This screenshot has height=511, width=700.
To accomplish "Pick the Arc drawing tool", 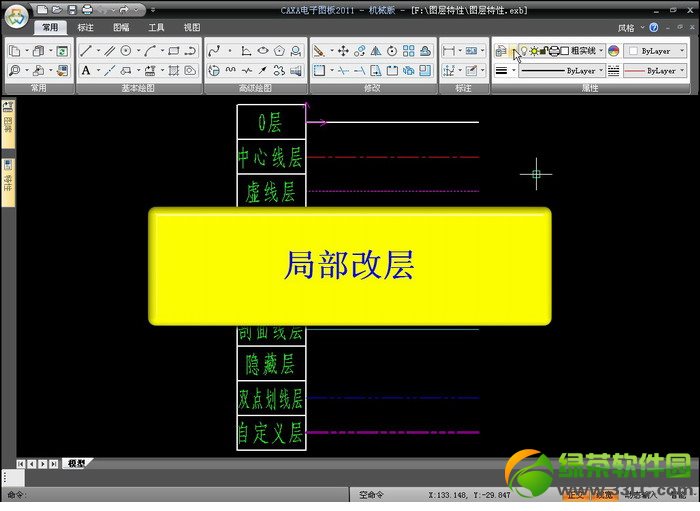I will coord(150,51).
